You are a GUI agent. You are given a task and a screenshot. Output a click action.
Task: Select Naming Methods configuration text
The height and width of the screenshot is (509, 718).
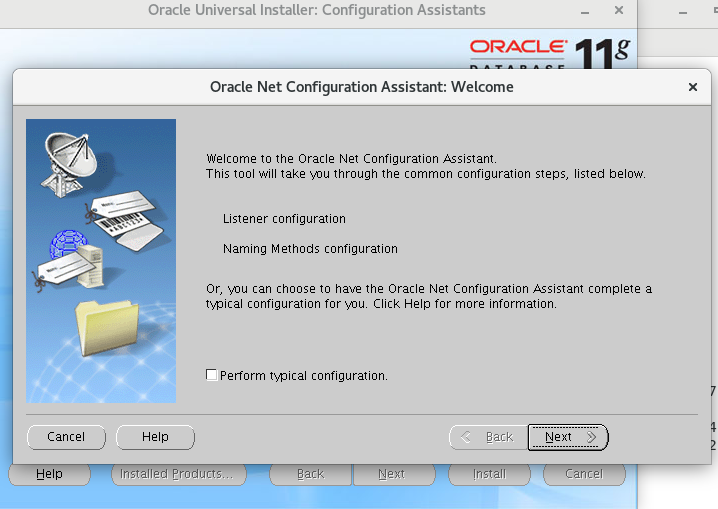pos(310,249)
